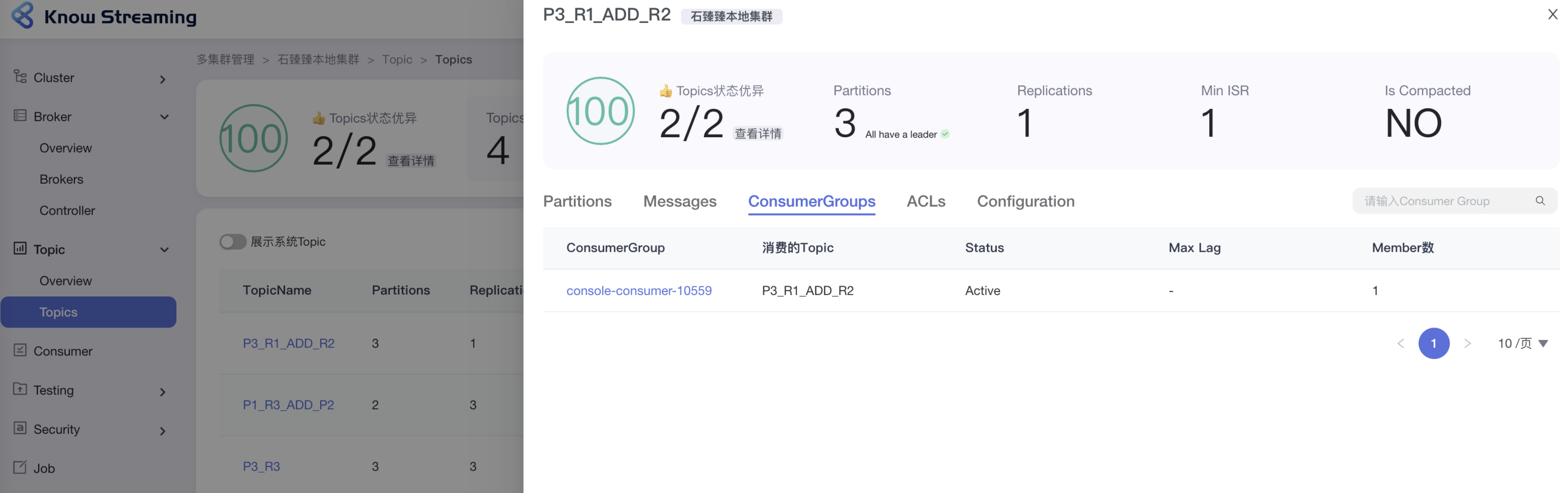The height and width of the screenshot is (493, 1568).
Task: Click 查看详情 in the drawer health card
Action: click(x=758, y=134)
